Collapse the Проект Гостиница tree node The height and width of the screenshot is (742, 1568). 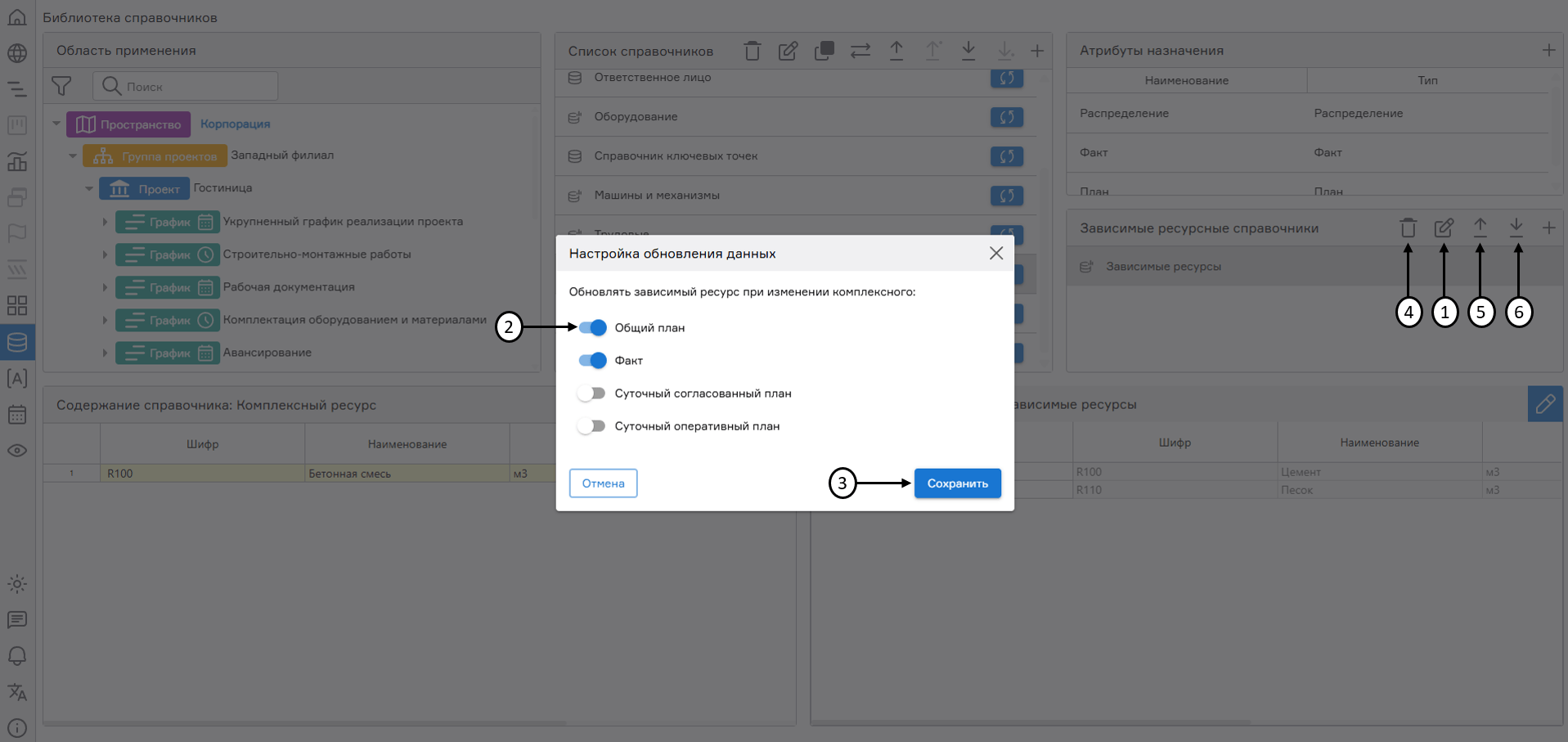point(90,188)
